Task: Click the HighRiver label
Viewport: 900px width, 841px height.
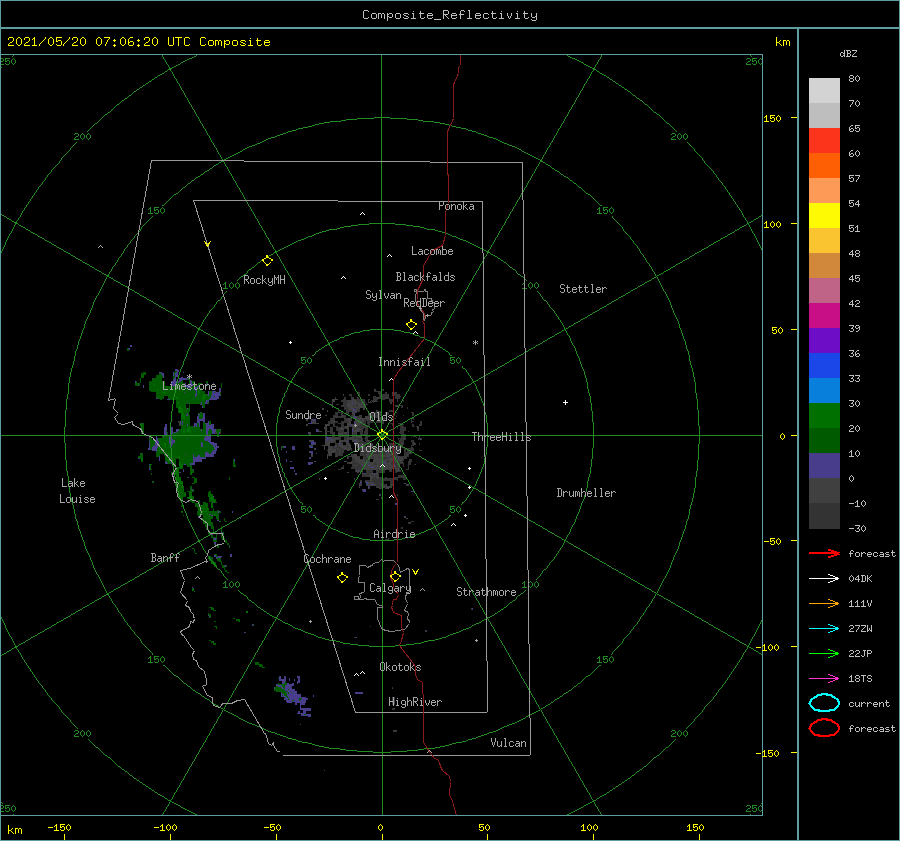Action: click(414, 702)
